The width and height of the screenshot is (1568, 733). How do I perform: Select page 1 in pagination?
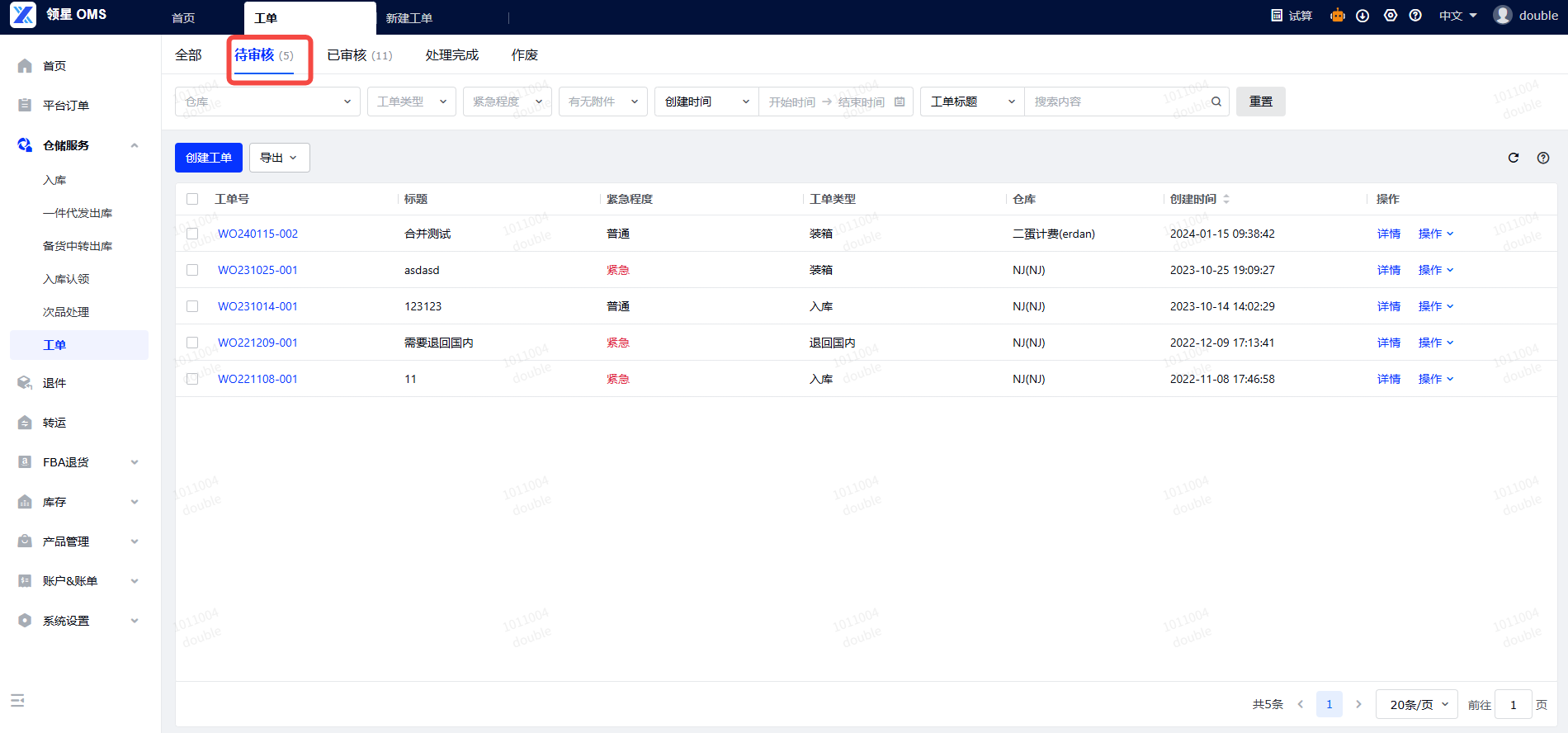coord(1329,704)
